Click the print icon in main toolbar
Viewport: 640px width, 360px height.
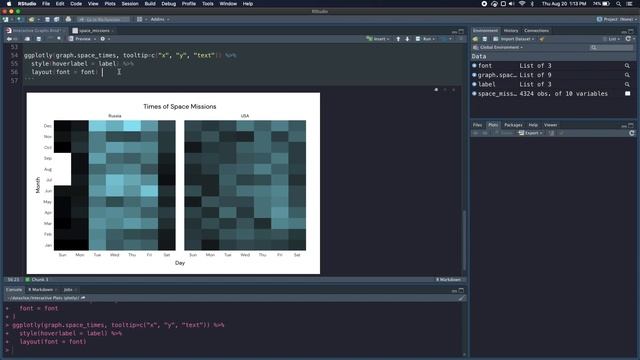coord(68,19)
